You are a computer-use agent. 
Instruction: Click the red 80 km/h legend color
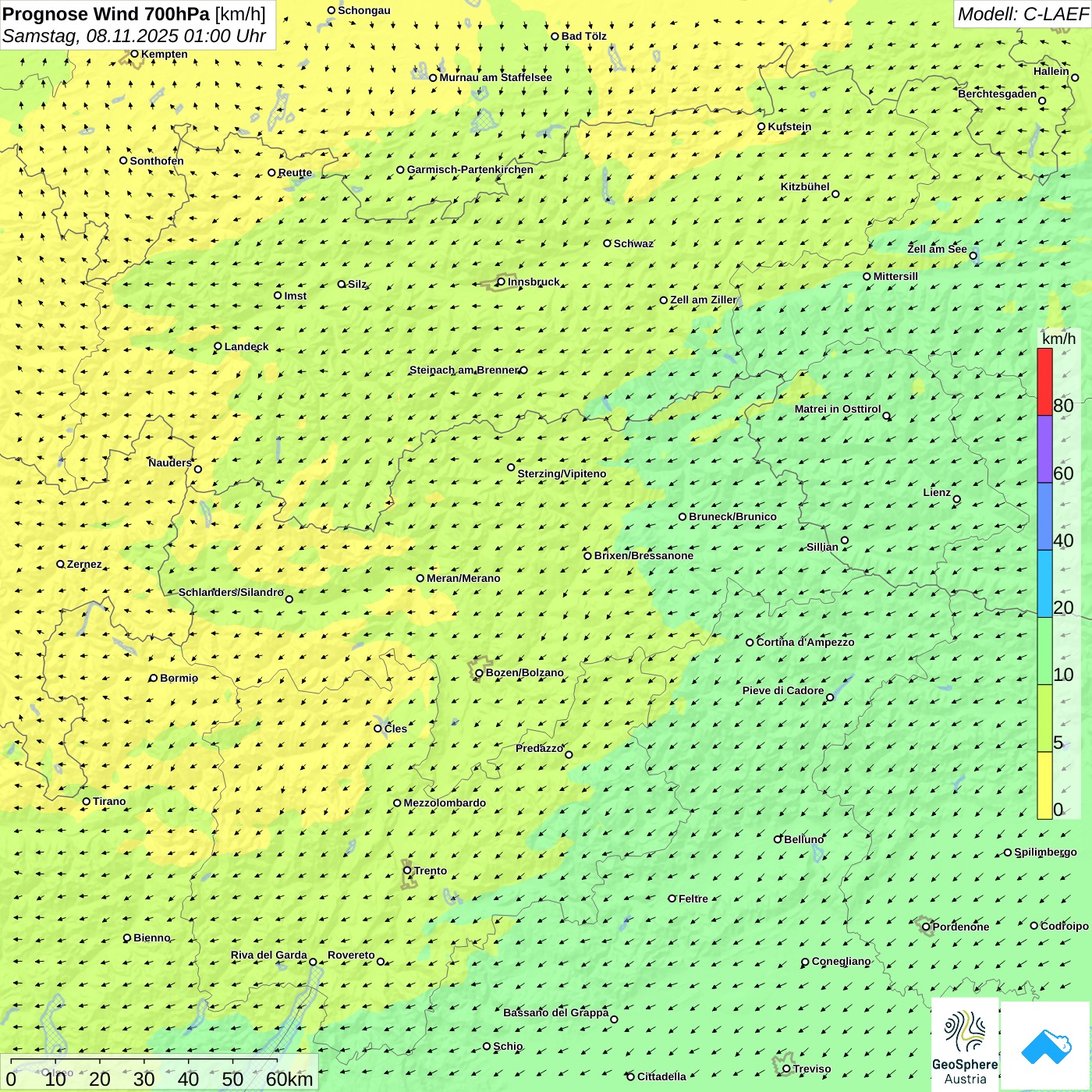coord(1044,381)
